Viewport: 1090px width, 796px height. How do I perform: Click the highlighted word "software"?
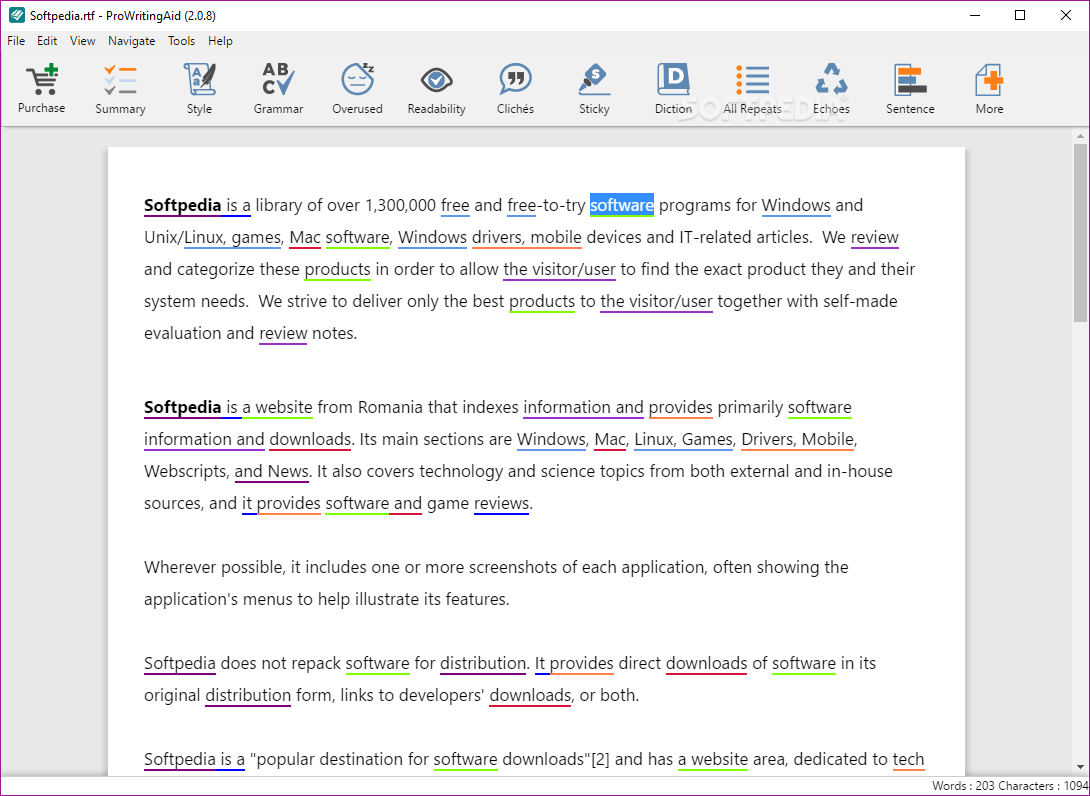(x=621, y=205)
